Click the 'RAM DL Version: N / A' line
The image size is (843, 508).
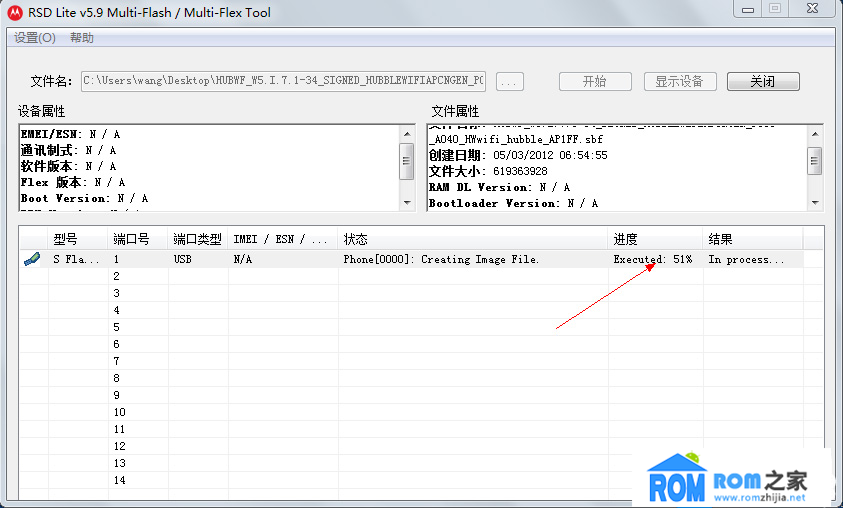pos(499,187)
